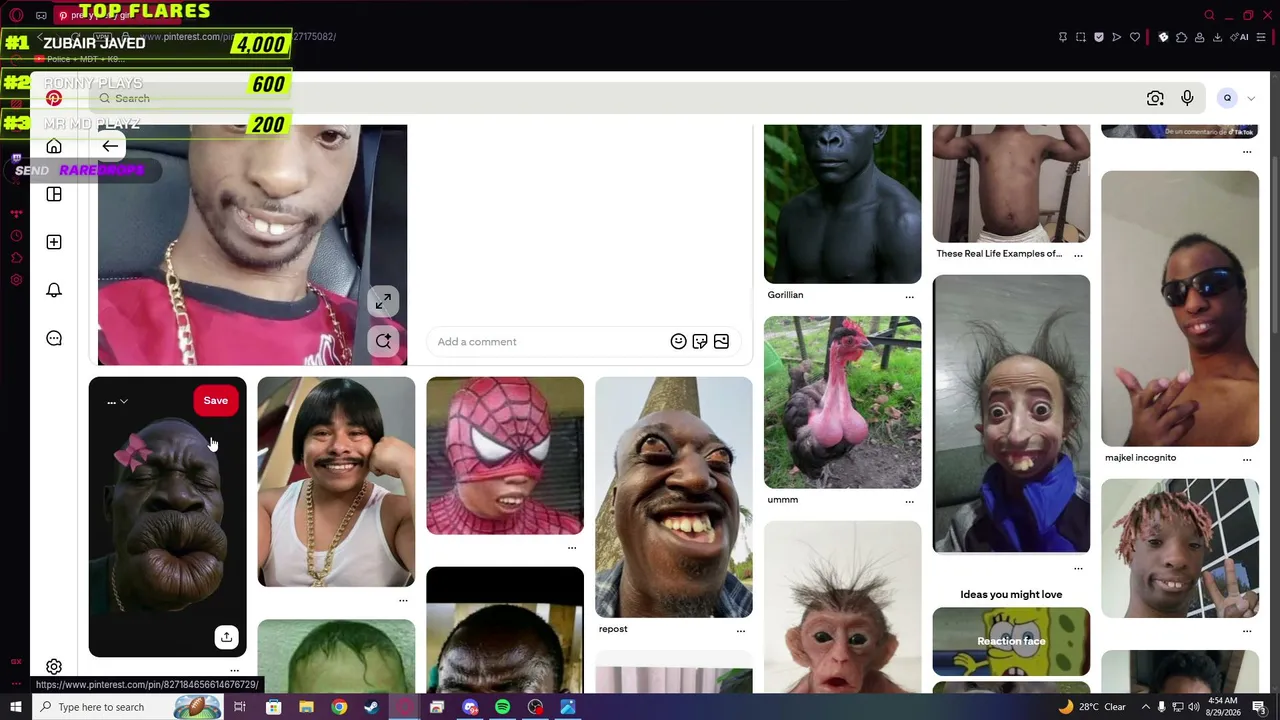Screen dimensions: 1280x720
Task: Open Pinterest notifications bell
Action: [x=54, y=290]
